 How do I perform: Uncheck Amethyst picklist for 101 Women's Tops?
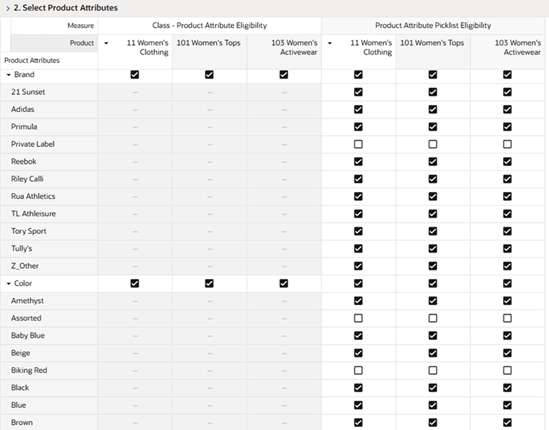433,301
